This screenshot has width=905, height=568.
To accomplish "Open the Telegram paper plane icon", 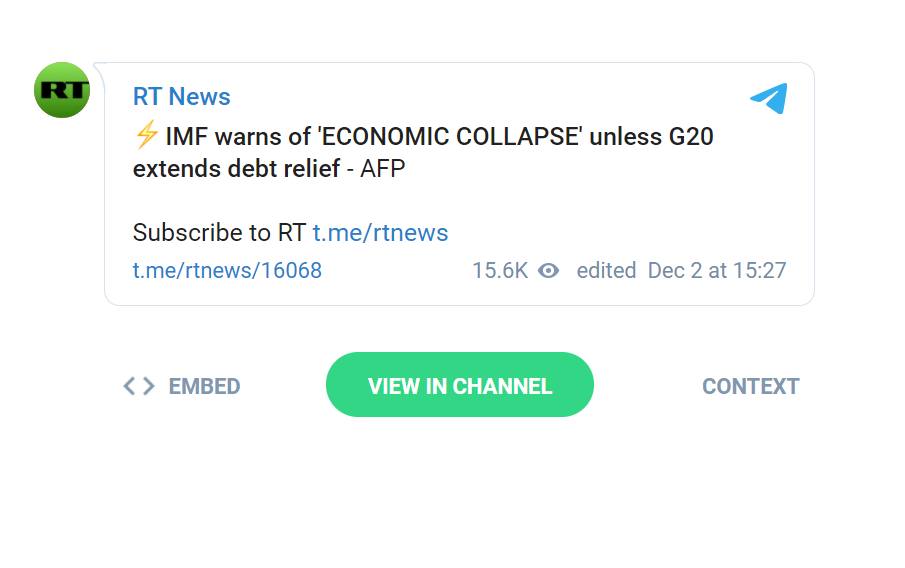I will [x=769, y=98].
